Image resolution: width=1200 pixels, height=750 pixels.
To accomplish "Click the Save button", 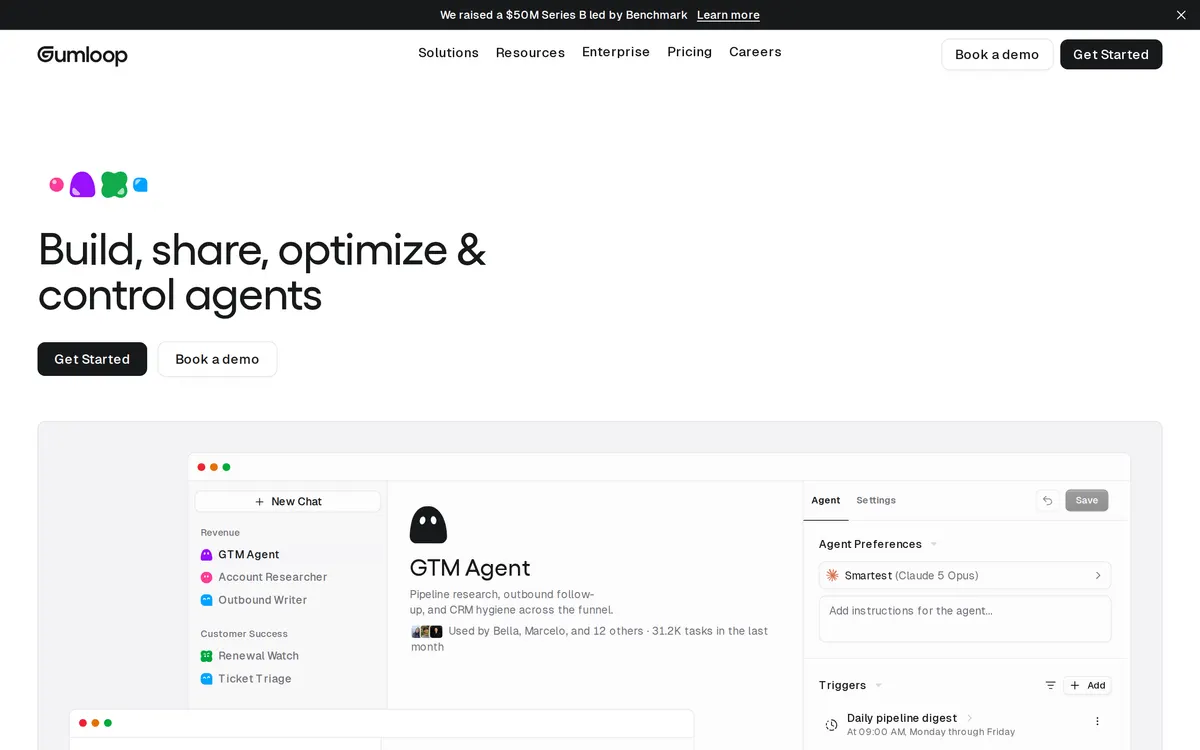I will click(x=1087, y=501).
